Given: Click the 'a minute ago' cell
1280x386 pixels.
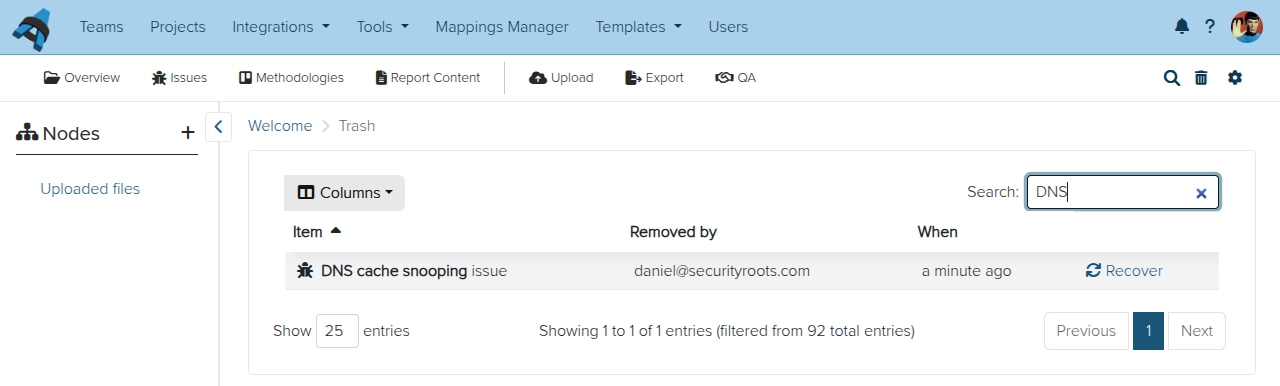Looking at the screenshot, I should (966, 271).
